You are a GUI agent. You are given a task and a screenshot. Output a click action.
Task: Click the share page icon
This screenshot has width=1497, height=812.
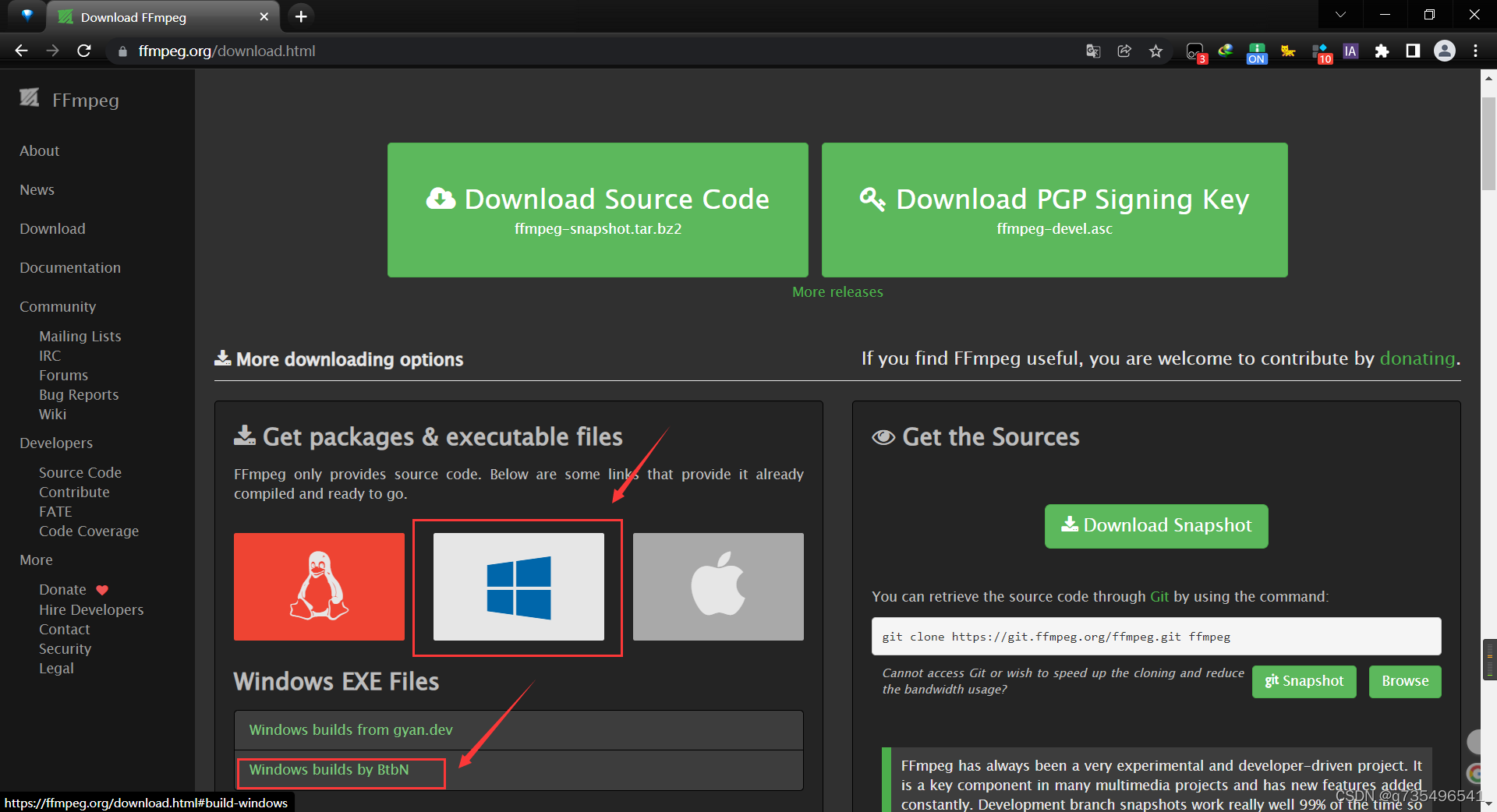(x=1124, y=51)
